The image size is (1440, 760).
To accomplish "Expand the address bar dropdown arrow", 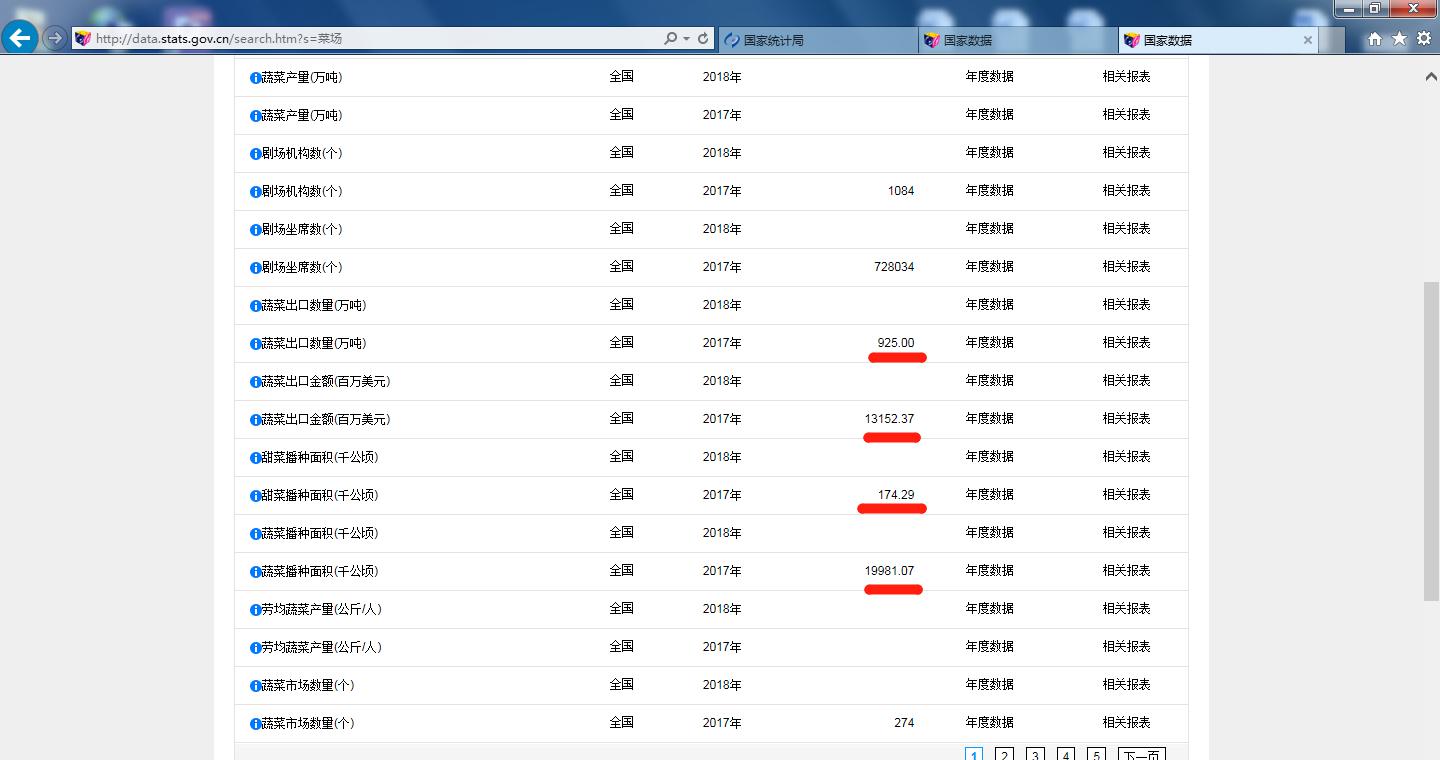I will coord(687,39).
